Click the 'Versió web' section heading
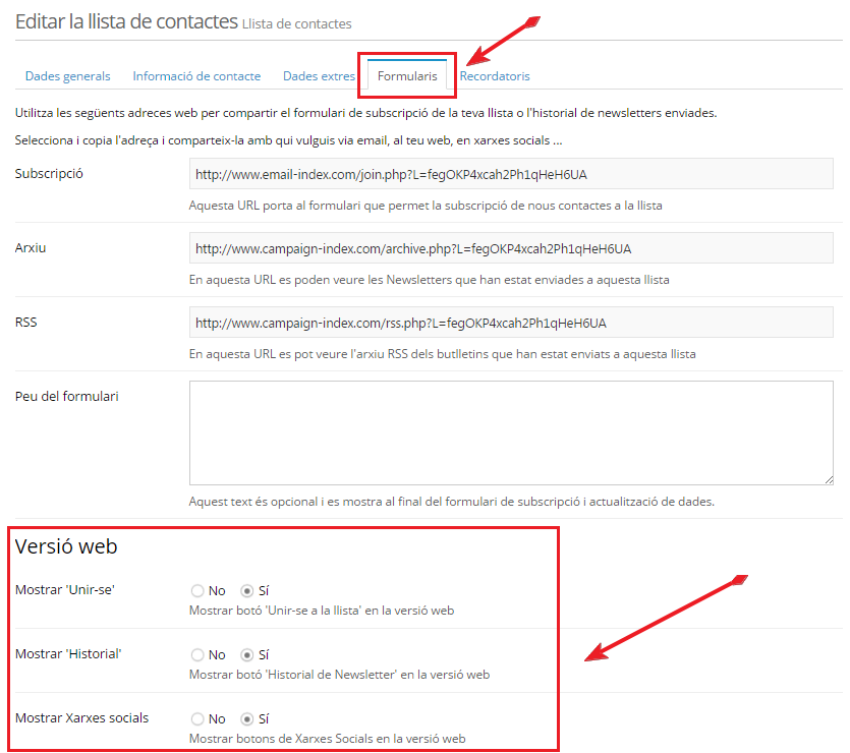Image resolution: width=850 pixels, height=753 pixels. (66, 546)
